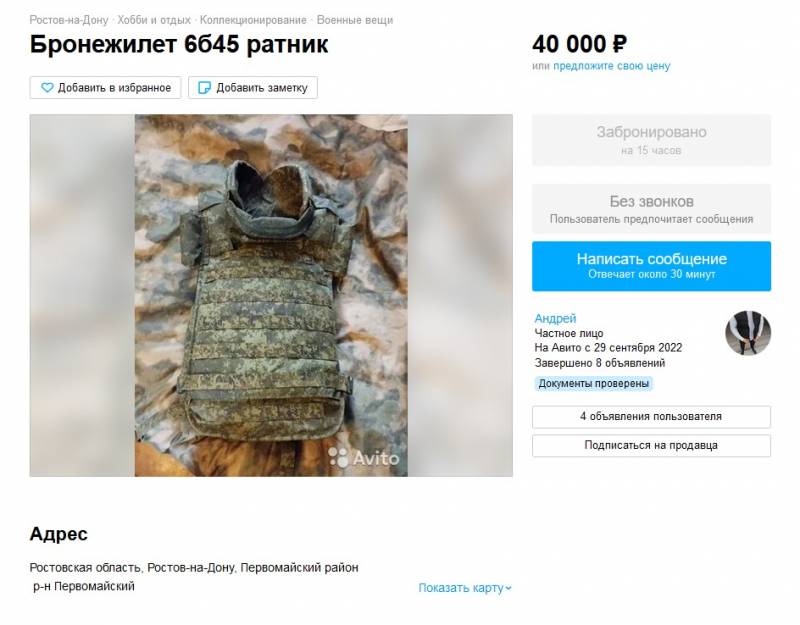Click the heart icon for favorites

click(x=47, y=88)
